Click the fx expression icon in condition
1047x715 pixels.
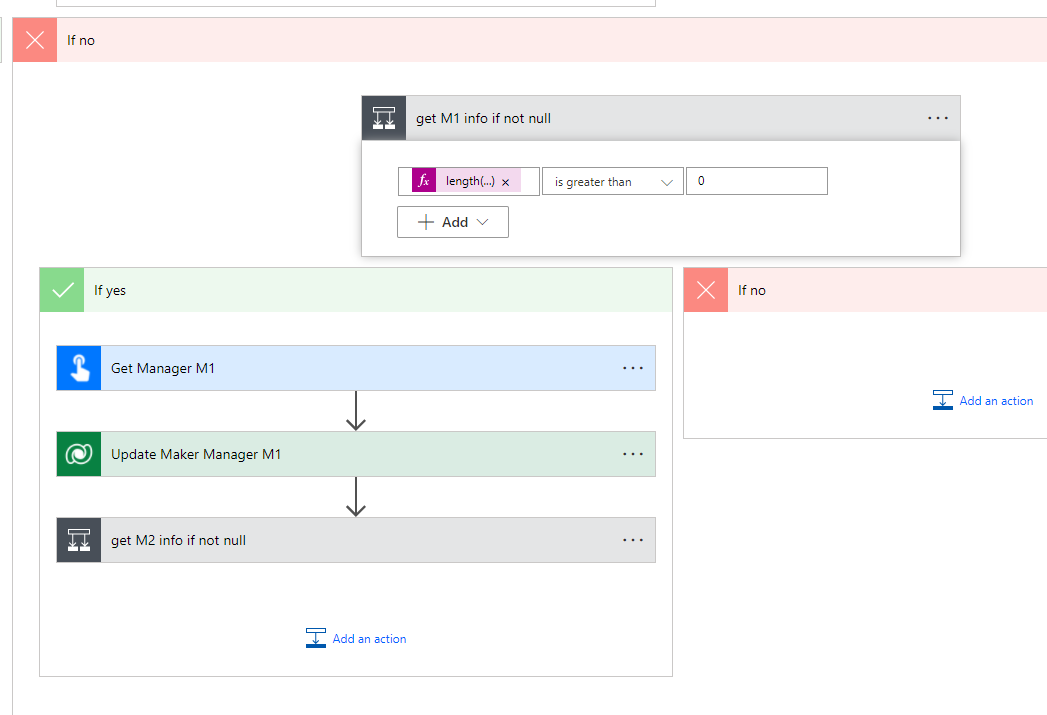[x=424, y=181]
